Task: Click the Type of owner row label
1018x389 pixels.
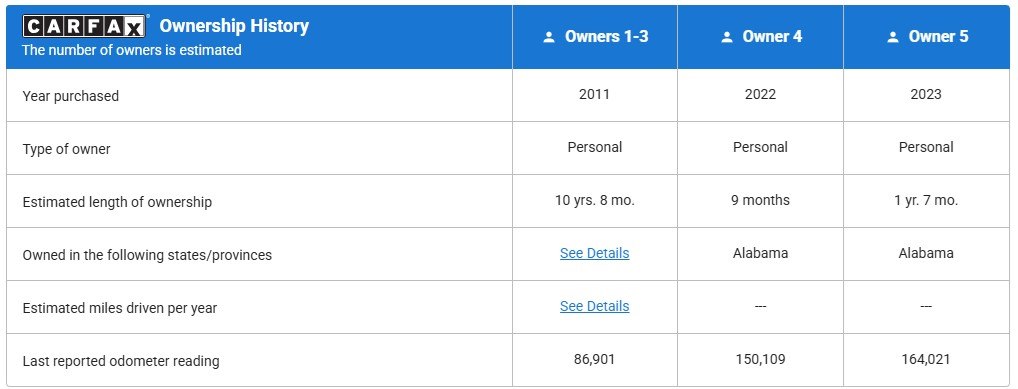Action: 66,149
